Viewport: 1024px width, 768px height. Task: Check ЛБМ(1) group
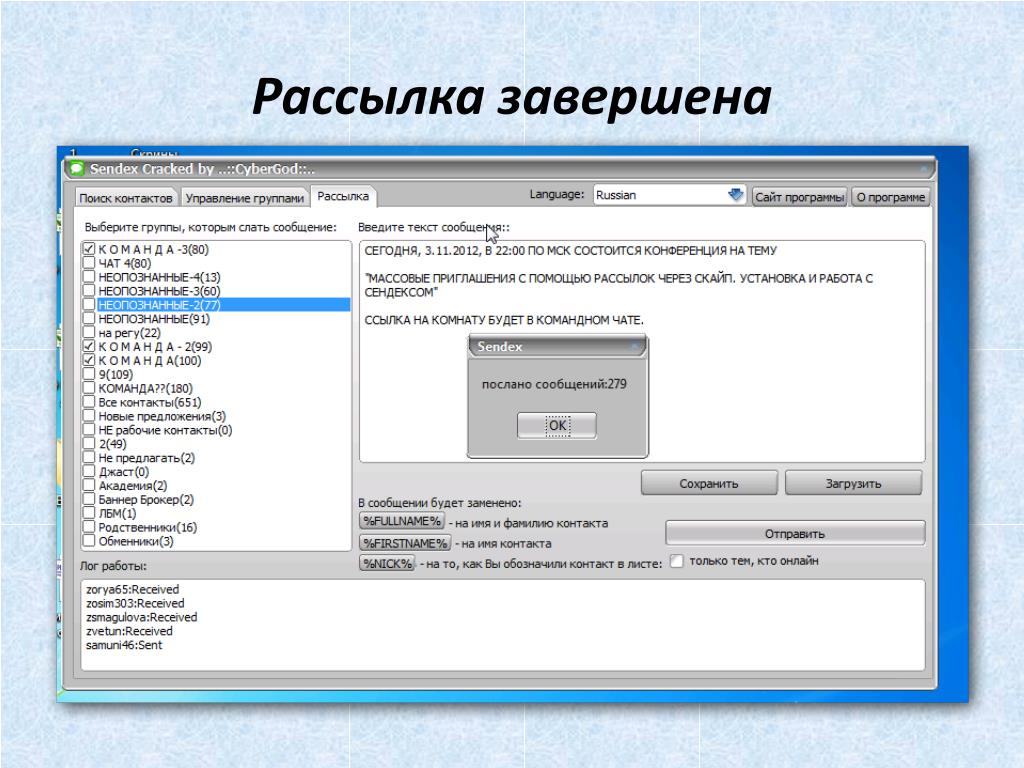coord(89,513)
